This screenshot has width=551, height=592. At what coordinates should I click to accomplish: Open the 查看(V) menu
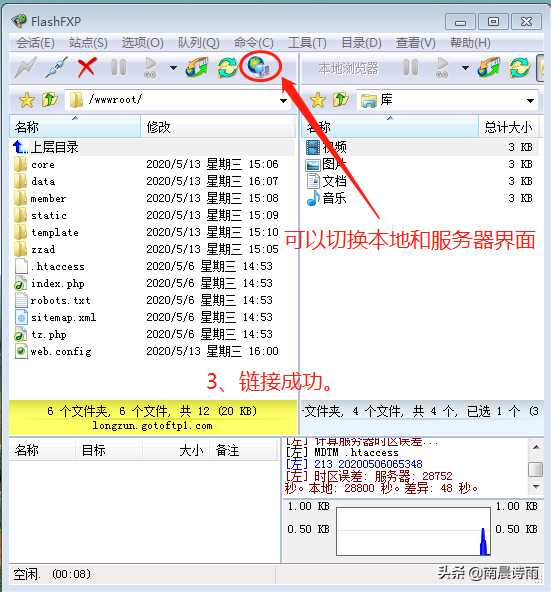pyautogui.click(x=415, y=43)
